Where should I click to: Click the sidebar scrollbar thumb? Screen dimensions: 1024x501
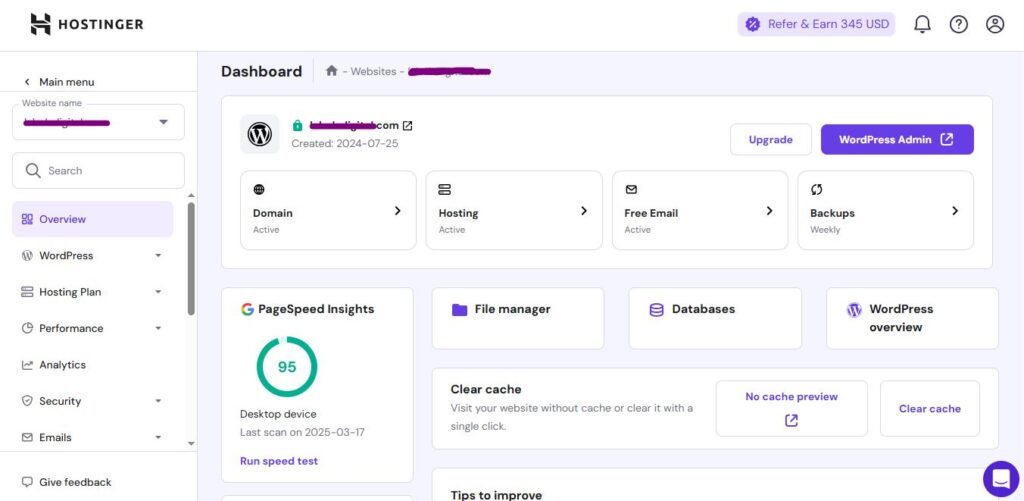[x=191, y=259]
